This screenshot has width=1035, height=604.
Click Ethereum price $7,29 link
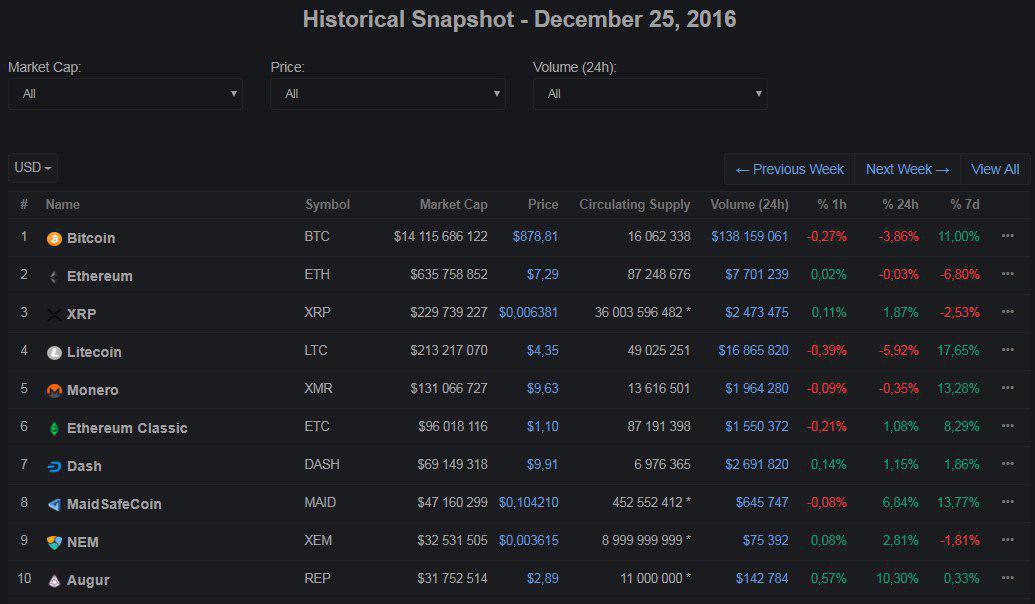point(543,275)
